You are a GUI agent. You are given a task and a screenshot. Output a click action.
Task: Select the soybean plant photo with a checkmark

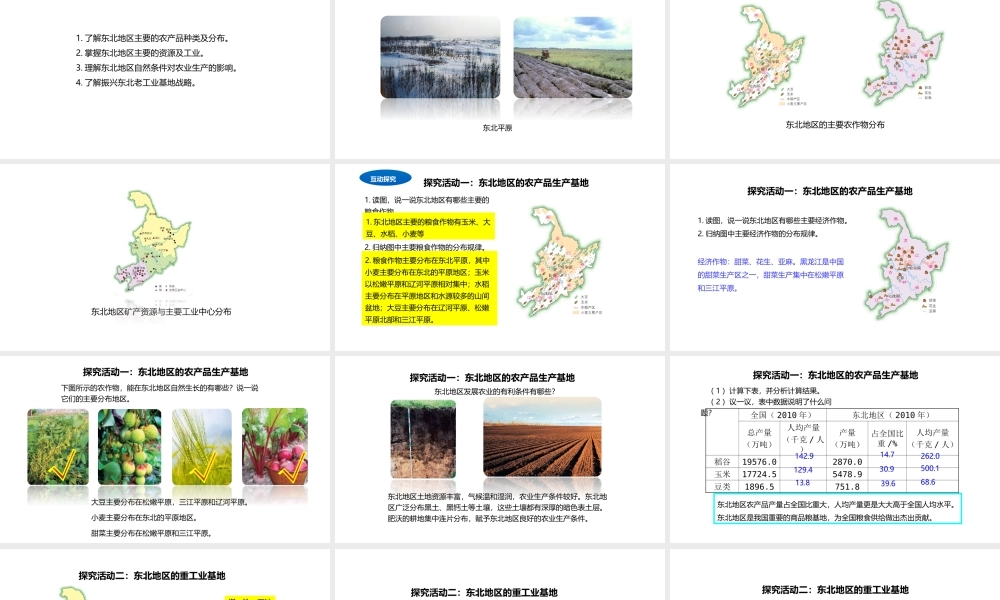click(58, 447)
